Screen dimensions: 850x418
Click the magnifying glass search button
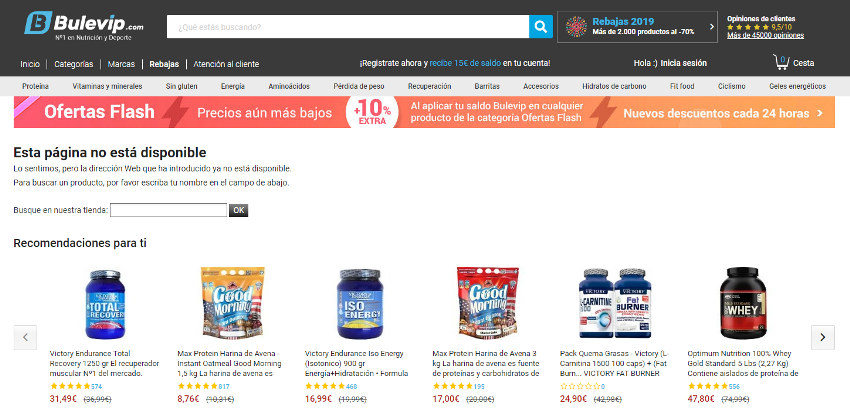[540, 27]
